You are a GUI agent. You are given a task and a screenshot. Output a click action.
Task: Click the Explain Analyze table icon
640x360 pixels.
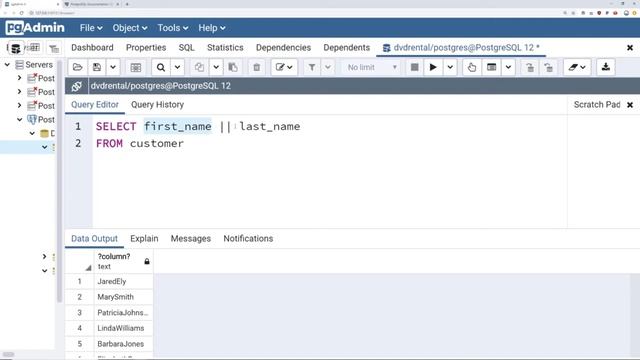click(x=491, y=67)
